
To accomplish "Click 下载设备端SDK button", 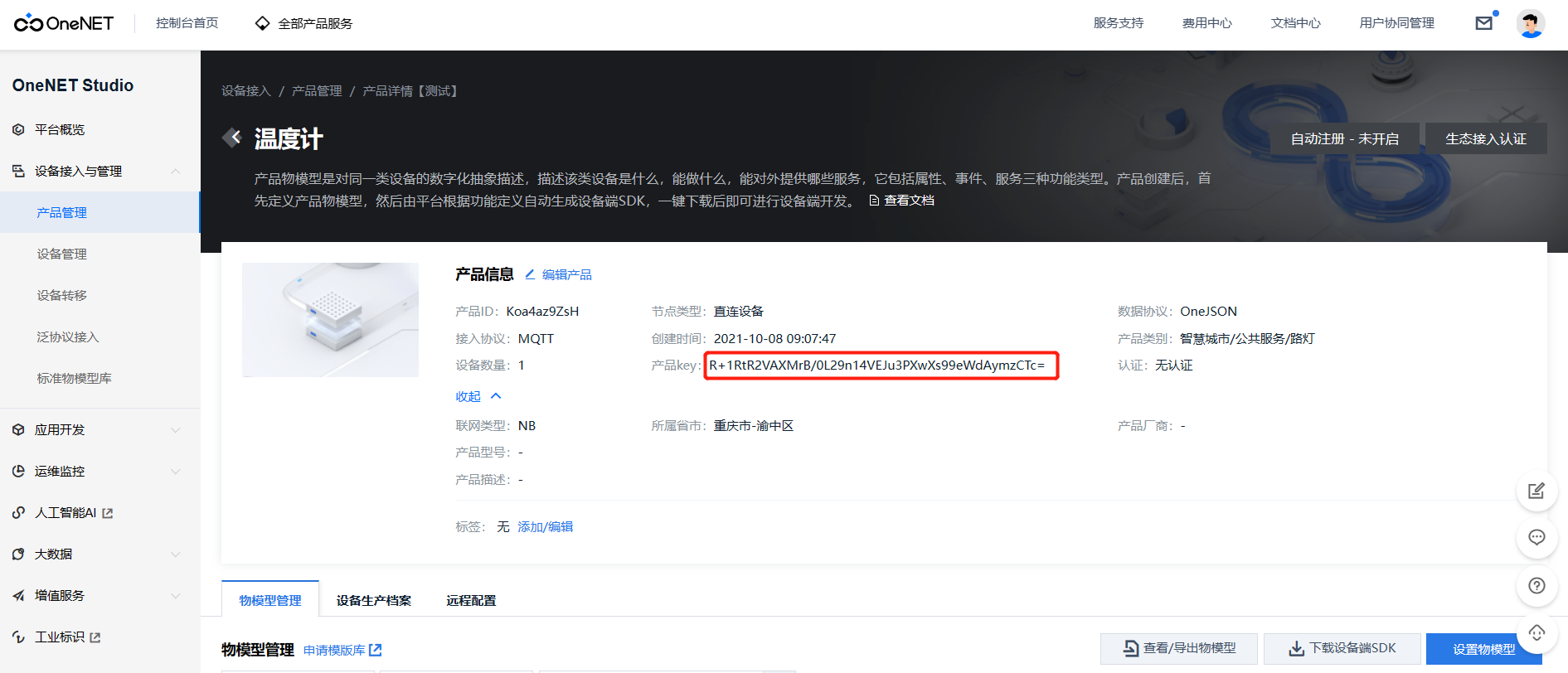I will click(1342, 648).
